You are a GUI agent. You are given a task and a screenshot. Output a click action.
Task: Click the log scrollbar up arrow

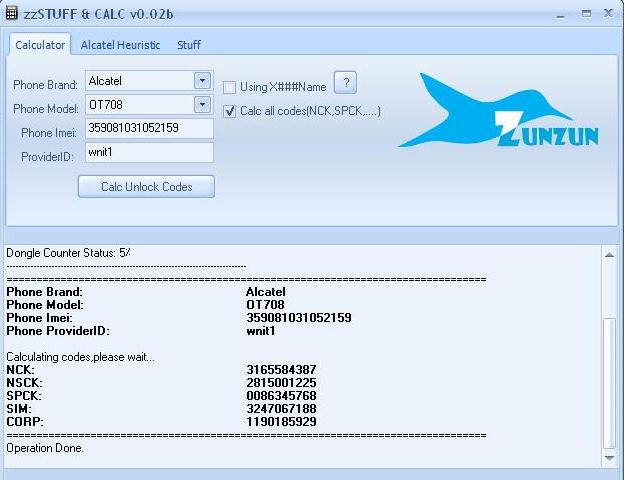click(609, 255)
